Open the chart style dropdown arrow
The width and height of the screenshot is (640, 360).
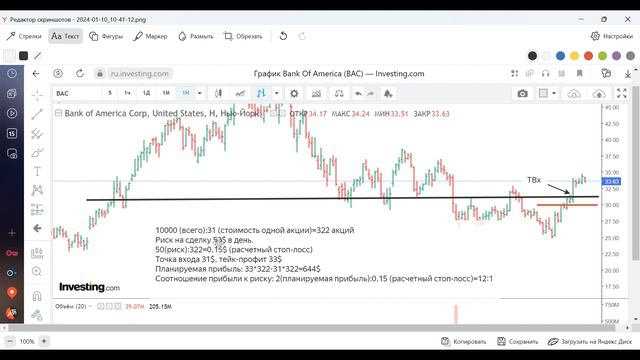[276, 93]
